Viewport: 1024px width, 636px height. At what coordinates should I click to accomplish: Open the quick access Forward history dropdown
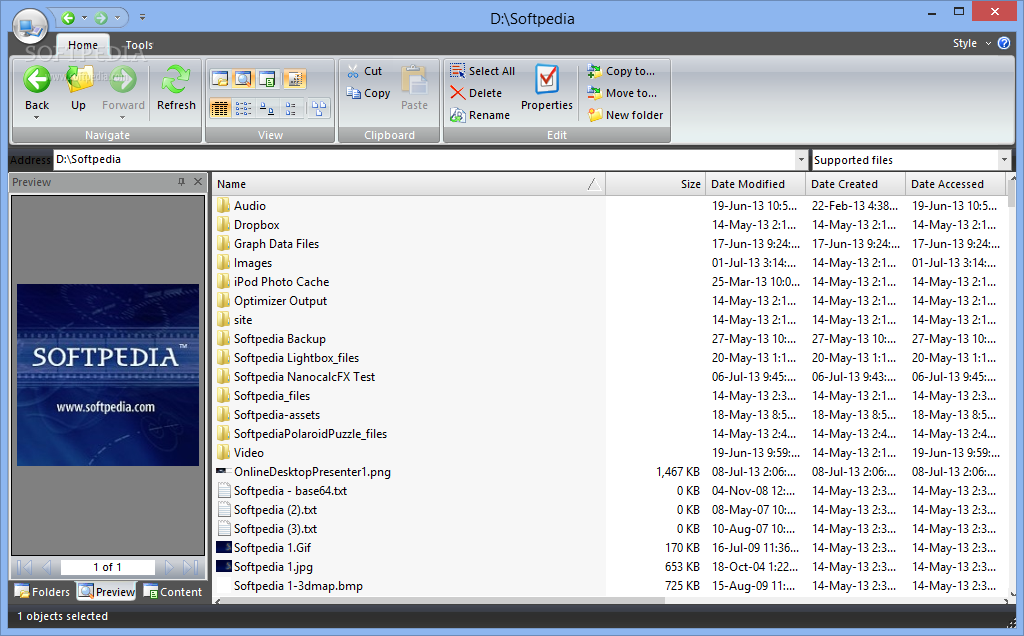[118, 18]
